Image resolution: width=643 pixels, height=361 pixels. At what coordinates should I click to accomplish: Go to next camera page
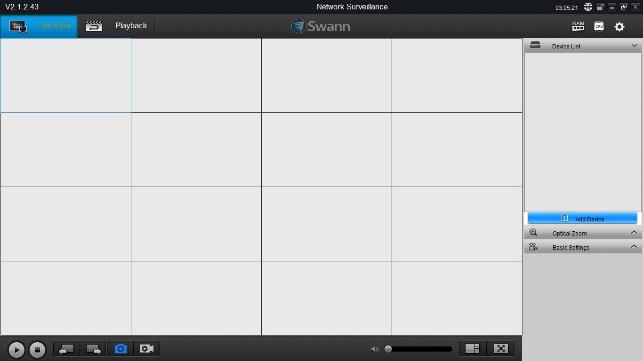[93, 349]
